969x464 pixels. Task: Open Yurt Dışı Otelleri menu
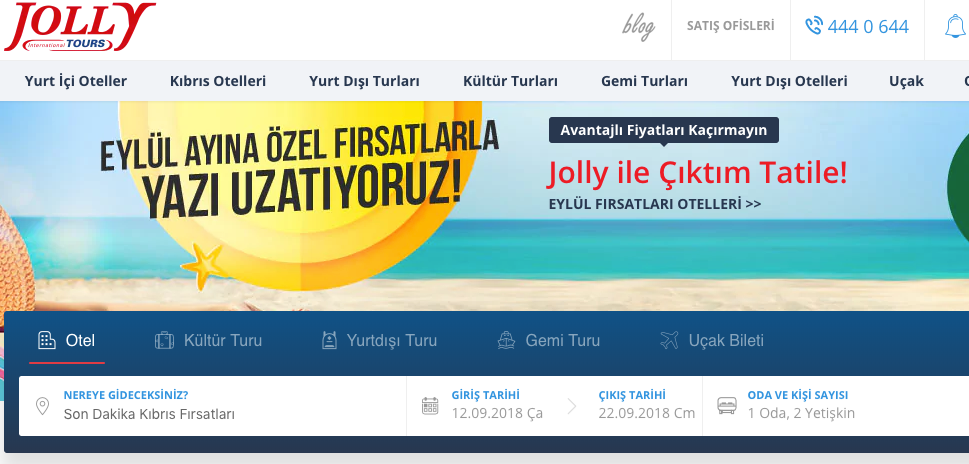[789, 81]
